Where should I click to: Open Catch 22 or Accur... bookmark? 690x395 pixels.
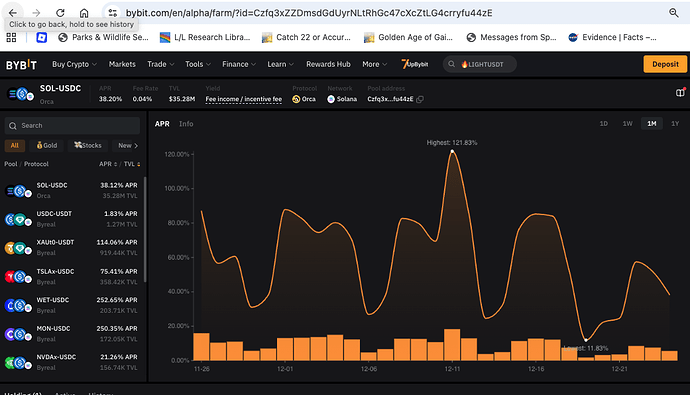(306, 37)
